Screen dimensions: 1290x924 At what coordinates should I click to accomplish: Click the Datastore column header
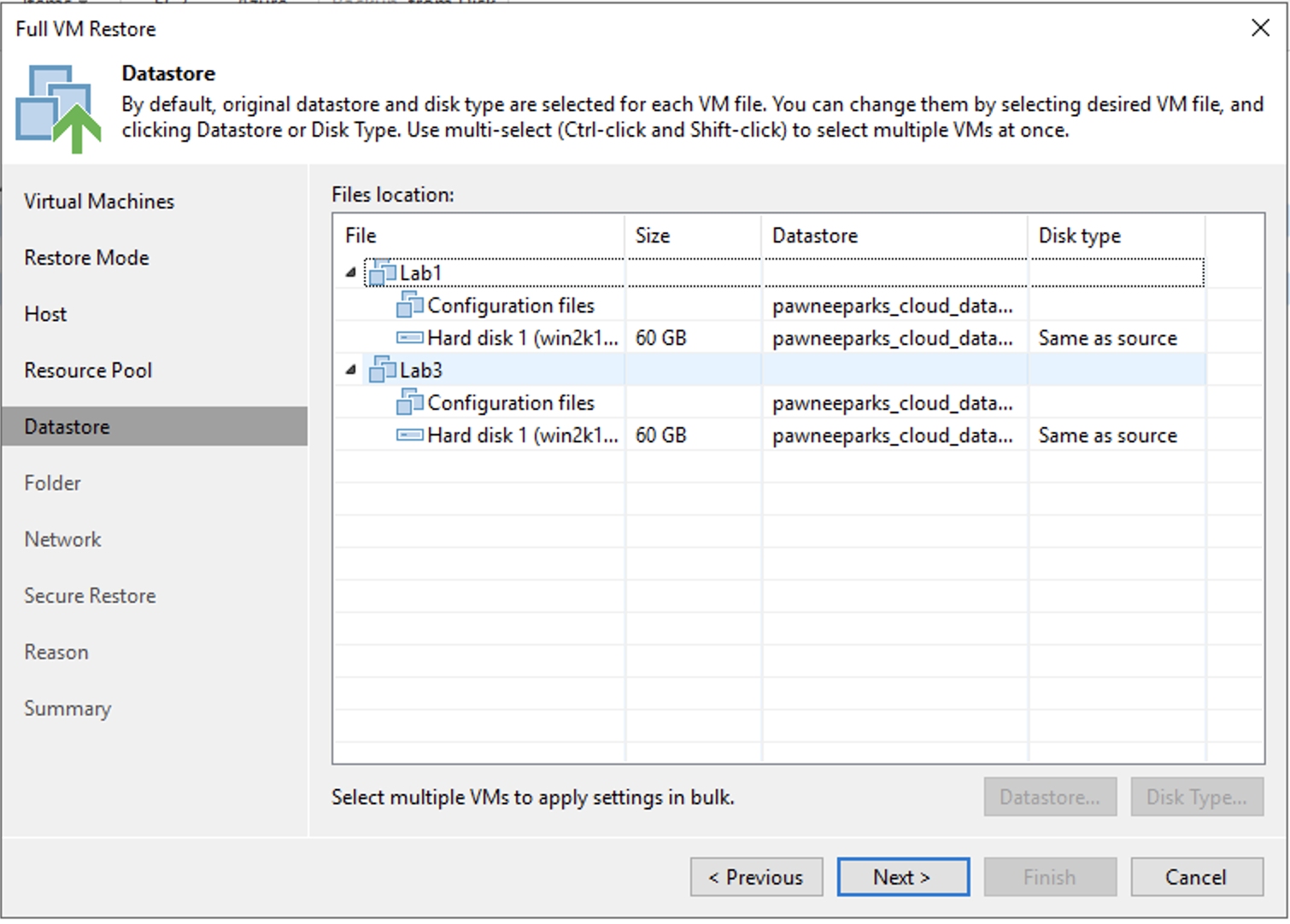coord(894,236)
